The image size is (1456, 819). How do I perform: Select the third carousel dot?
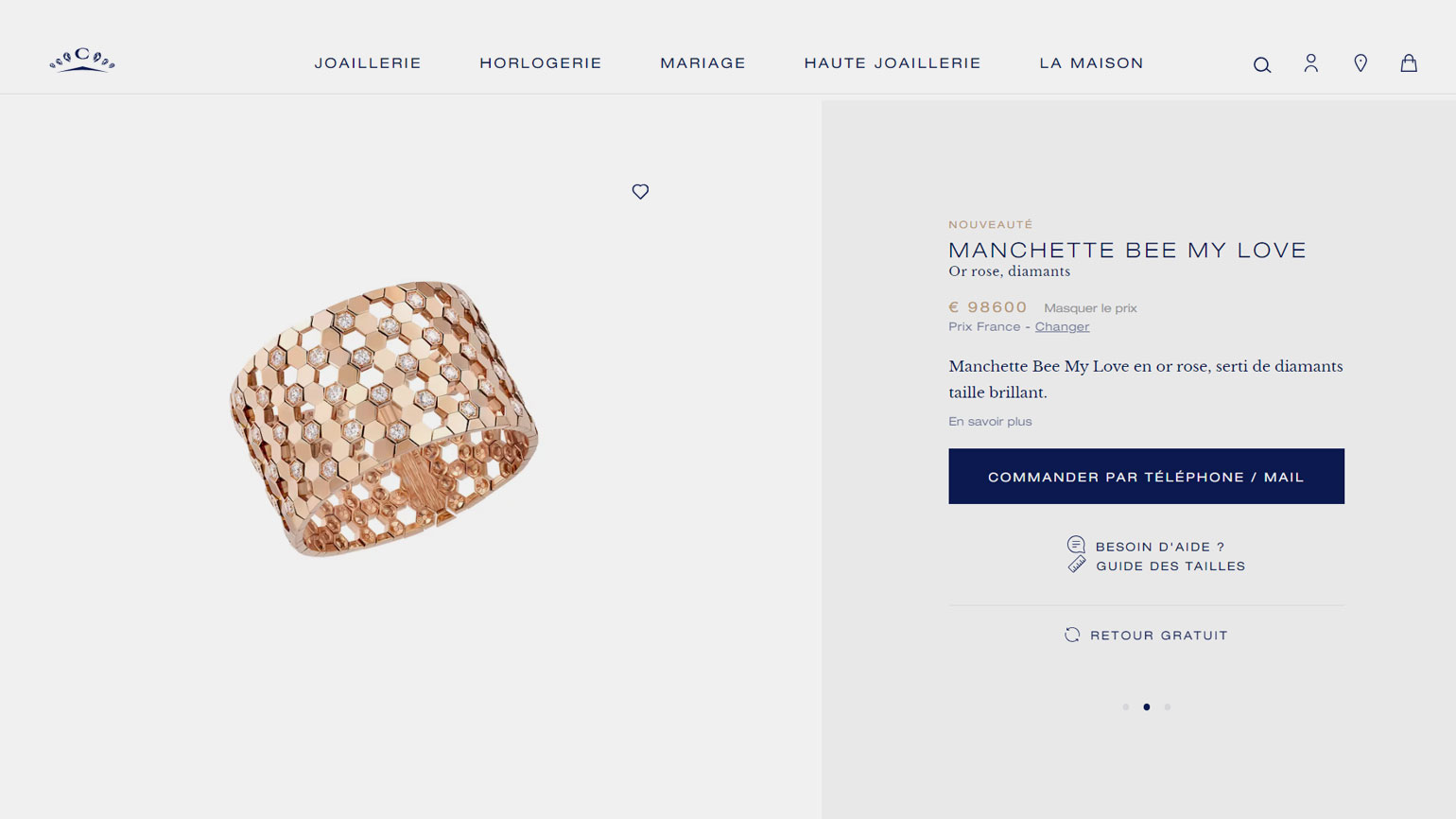click(1168, 706)
